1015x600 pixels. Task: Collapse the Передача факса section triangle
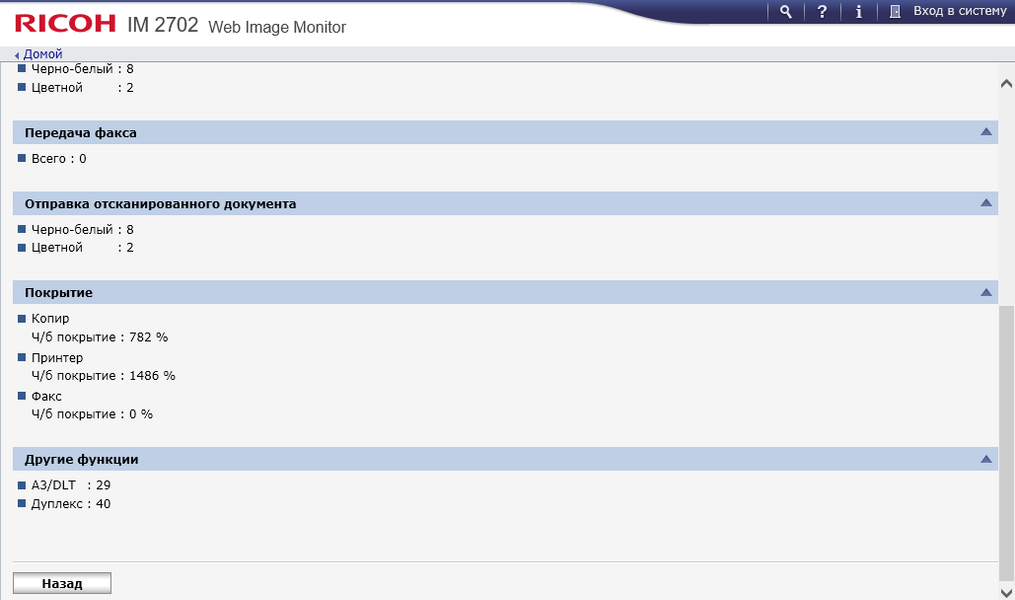click(986, 132)
